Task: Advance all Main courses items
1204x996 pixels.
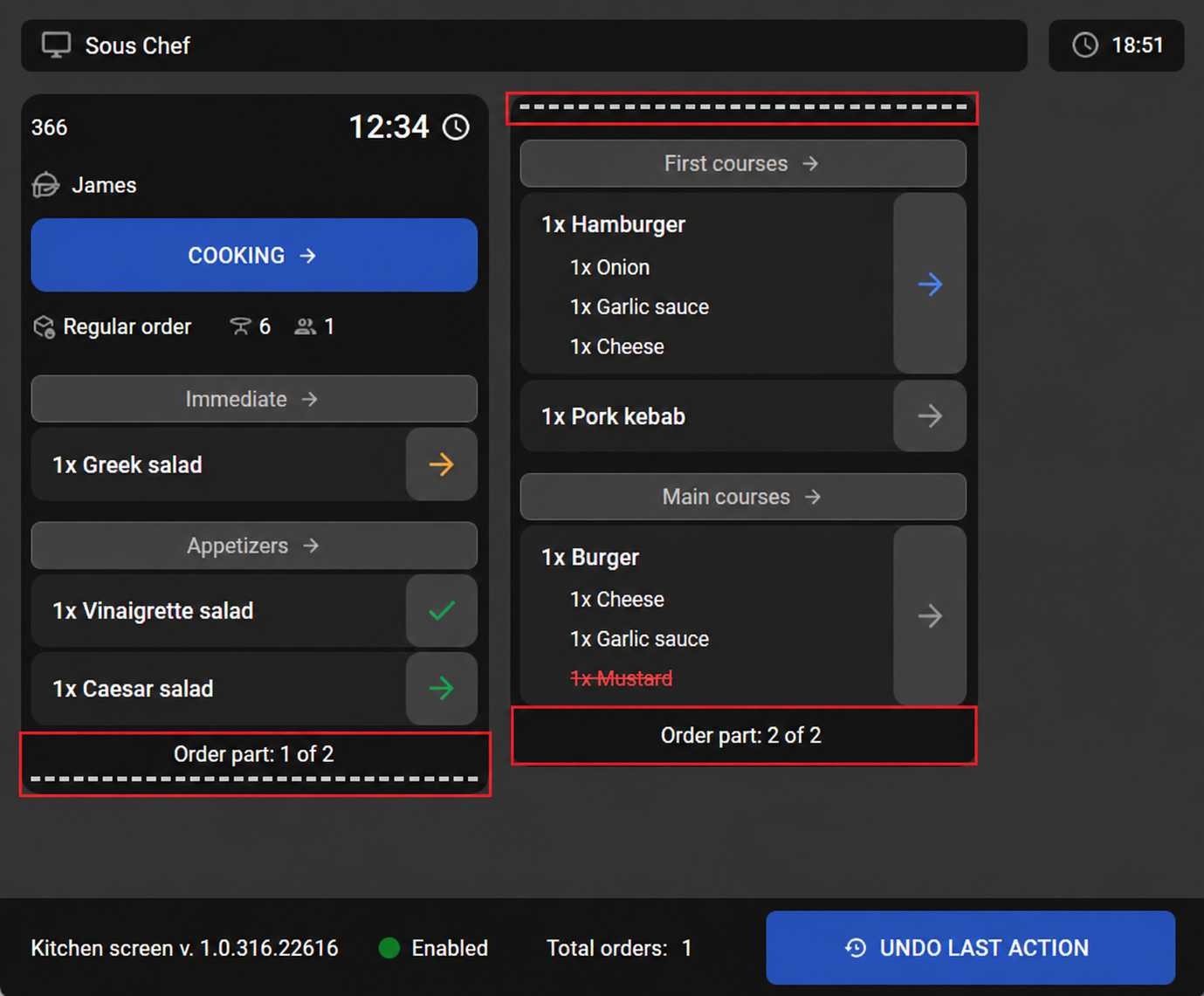Action: pos(743,497)
